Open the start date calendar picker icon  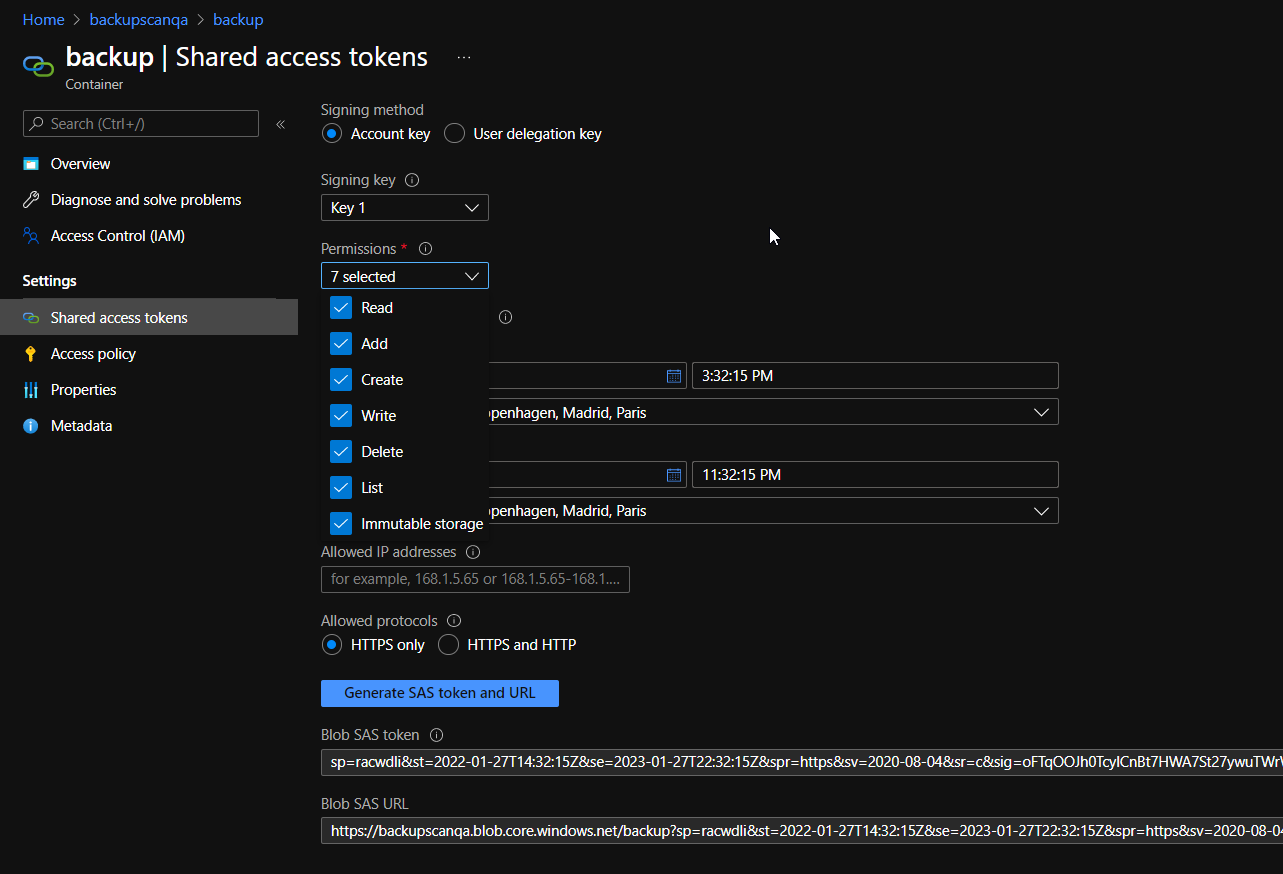click(674, 376)
